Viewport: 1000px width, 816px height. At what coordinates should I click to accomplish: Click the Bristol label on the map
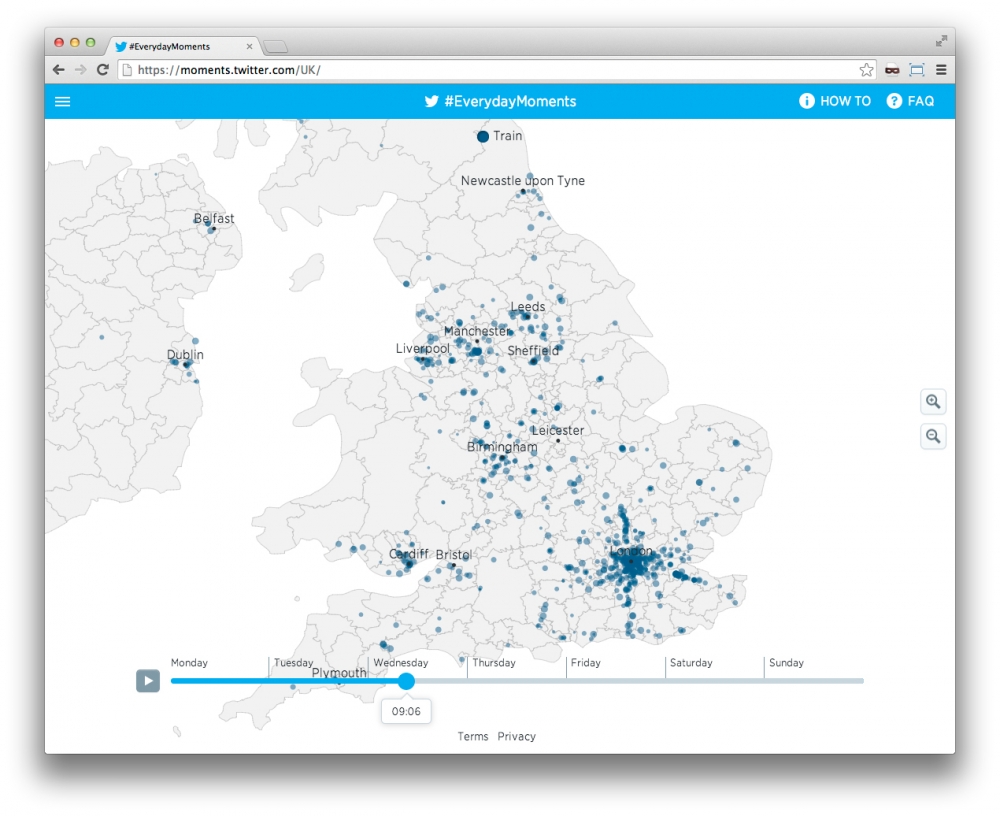click(x=453, y=555)
